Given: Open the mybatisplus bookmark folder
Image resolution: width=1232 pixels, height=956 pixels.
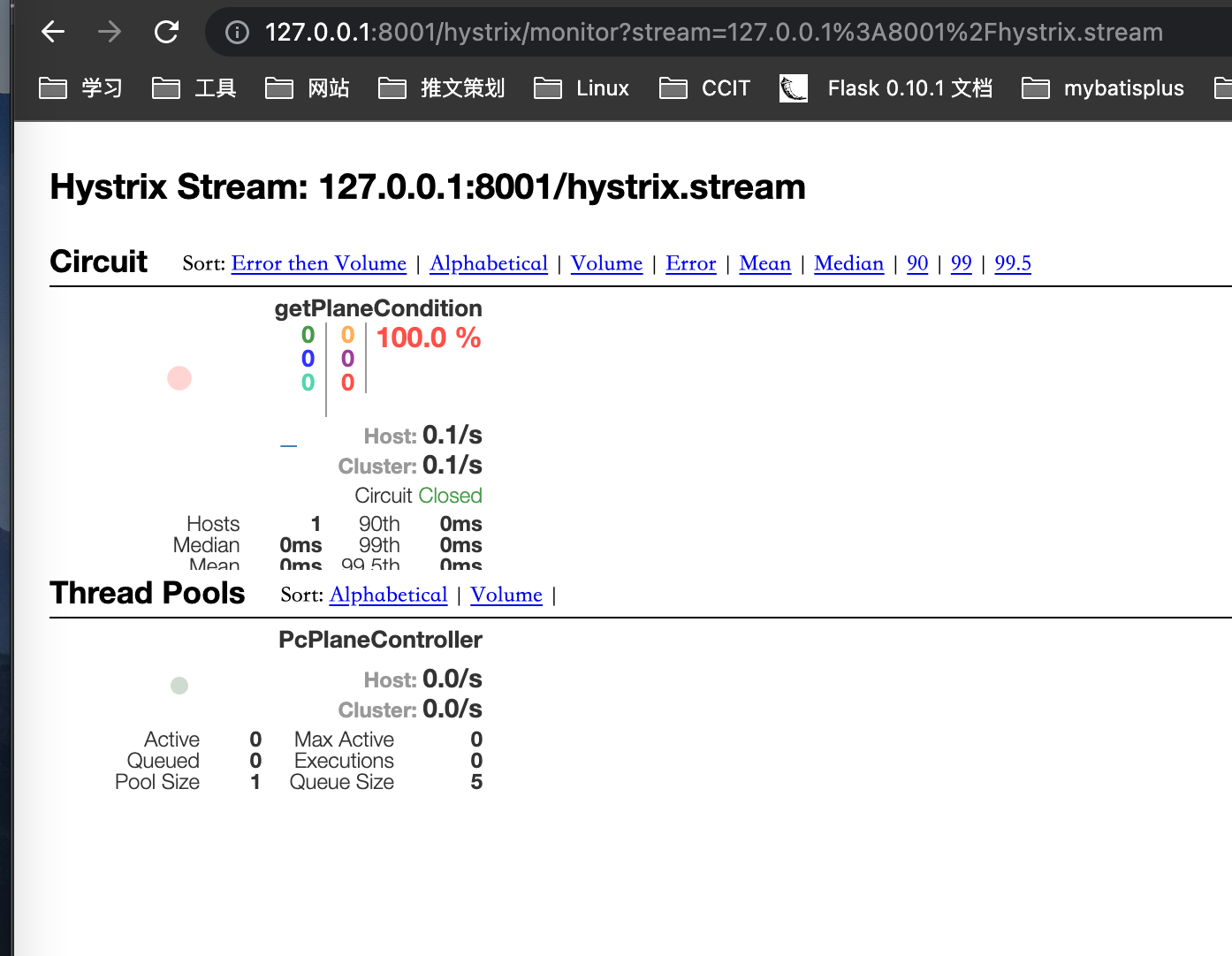Looking at the screenshot, I should click(1103, 88).
